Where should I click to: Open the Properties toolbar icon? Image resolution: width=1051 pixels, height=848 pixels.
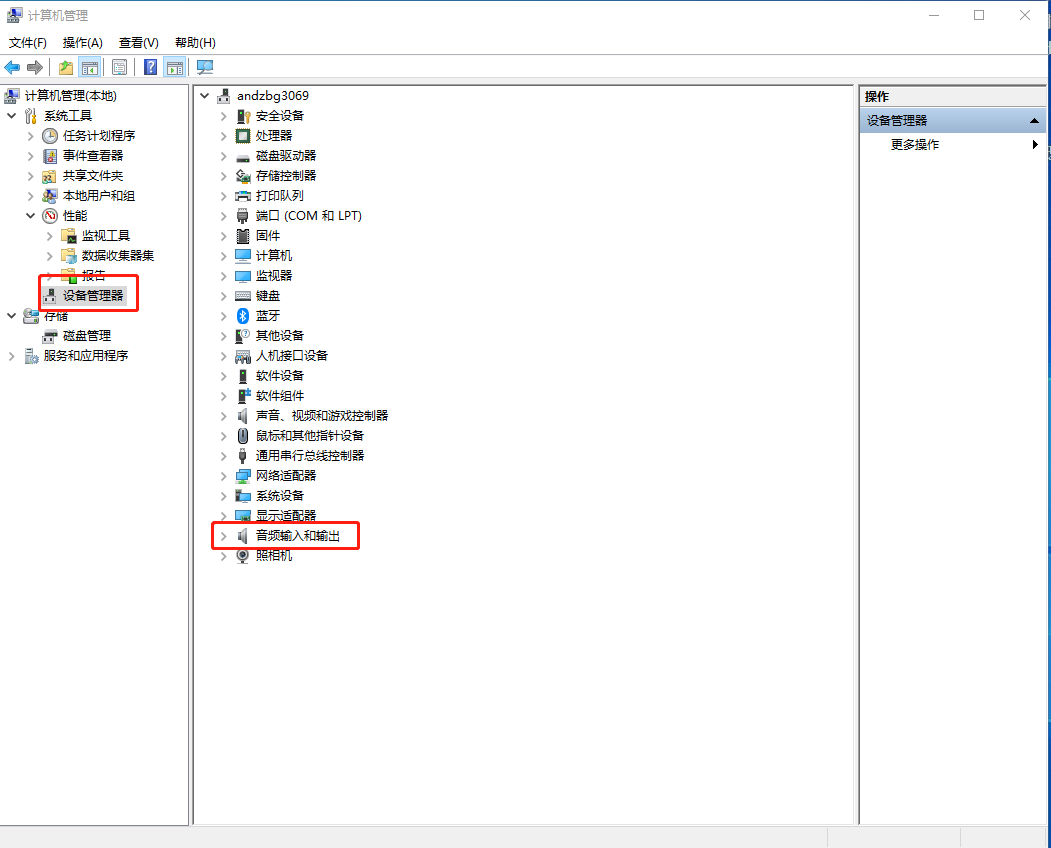(120, 67)
